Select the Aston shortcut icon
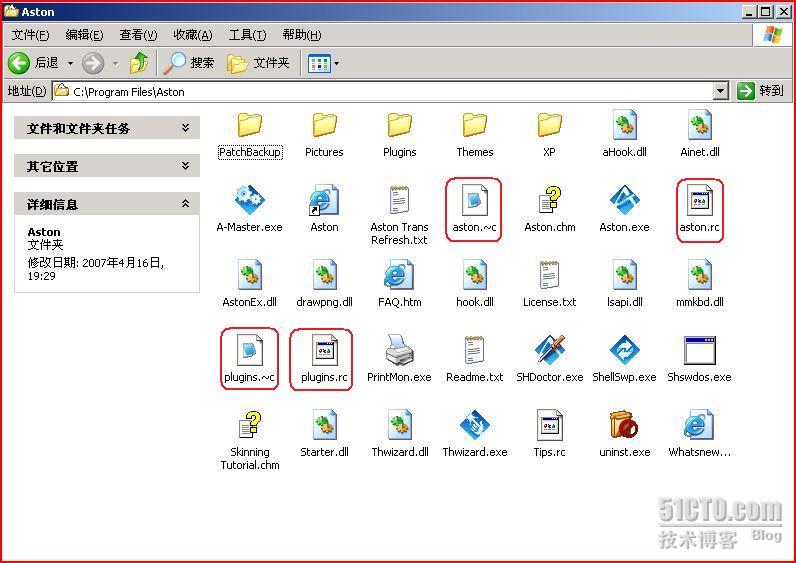The height and width of the screenshot is (563, 796). coord(324,200)
